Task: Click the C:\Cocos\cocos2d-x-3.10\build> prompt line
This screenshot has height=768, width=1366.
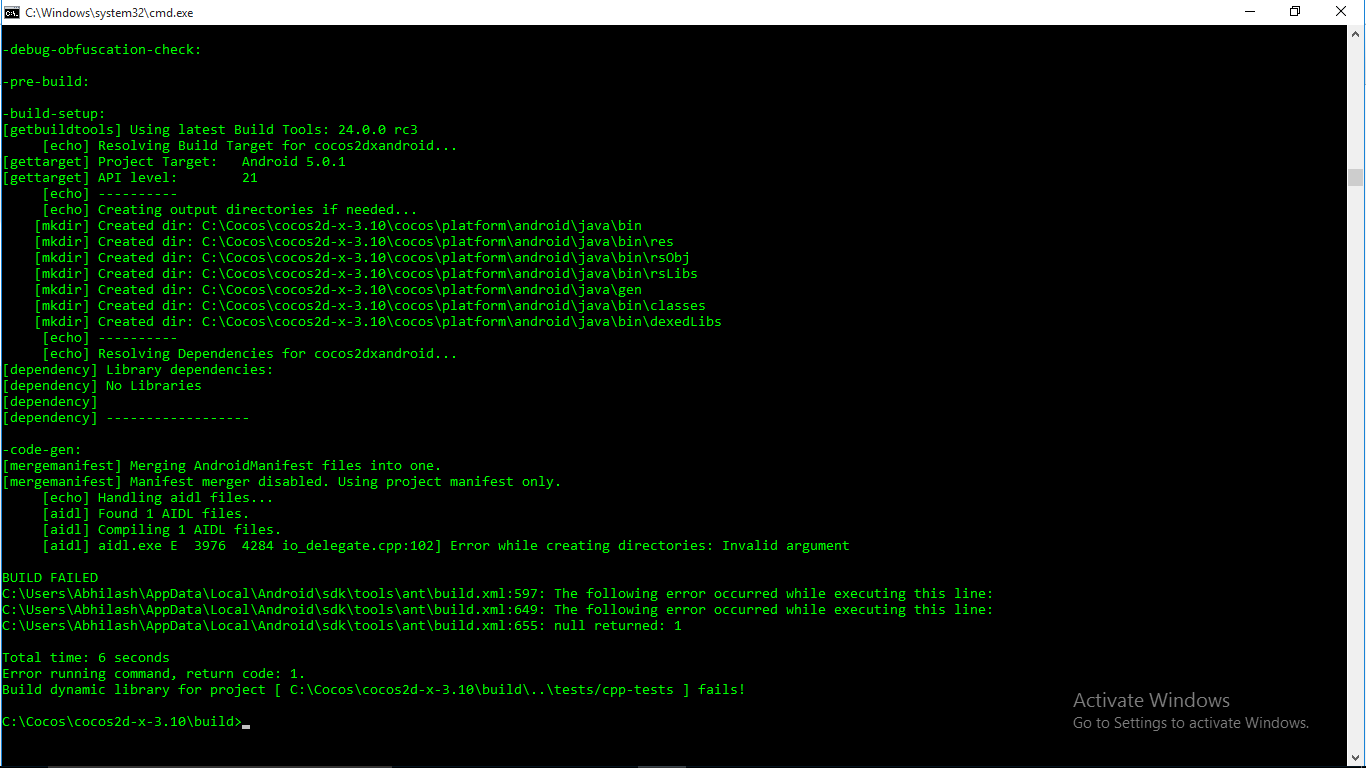Action: coord(122,722)
